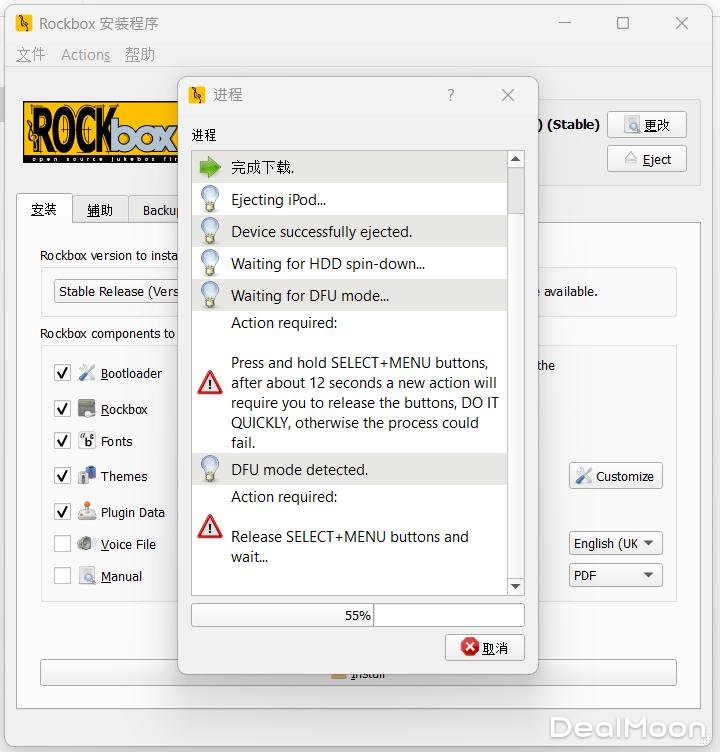Click the warning icon beside Release SELECT+MENU
Image resolution: width=720 pixels, height=752 pixels.
[210, 527]
